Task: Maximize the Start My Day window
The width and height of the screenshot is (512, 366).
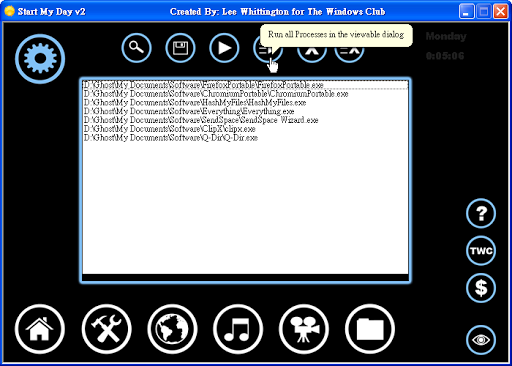Action: [483, 12]
